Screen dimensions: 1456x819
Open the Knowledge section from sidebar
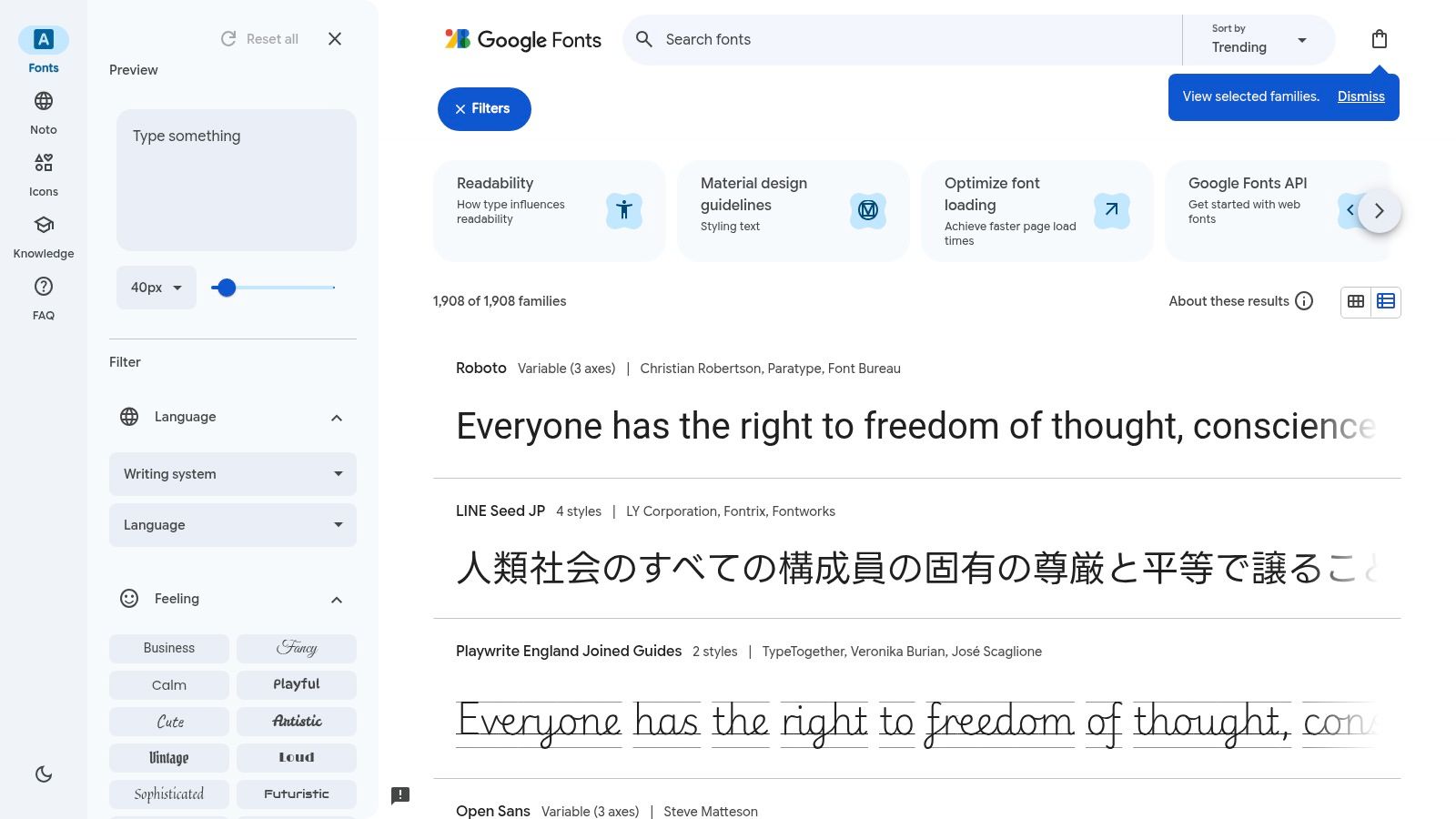[x=43, y=235]
